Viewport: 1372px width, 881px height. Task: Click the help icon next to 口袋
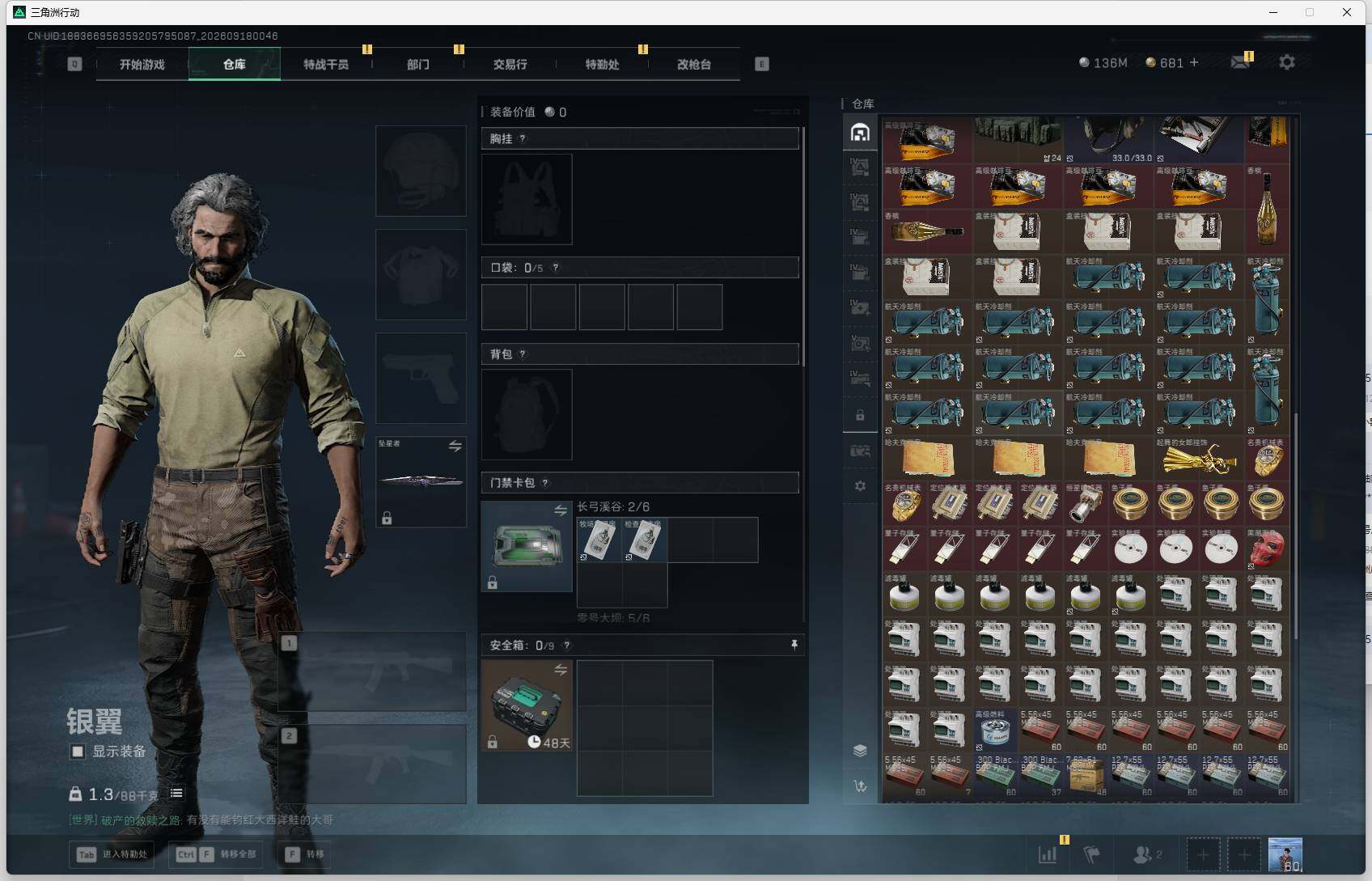[555, 268]
